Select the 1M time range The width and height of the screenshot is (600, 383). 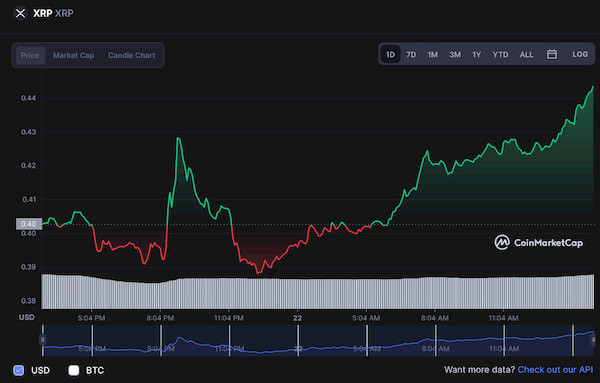[432, 54]
